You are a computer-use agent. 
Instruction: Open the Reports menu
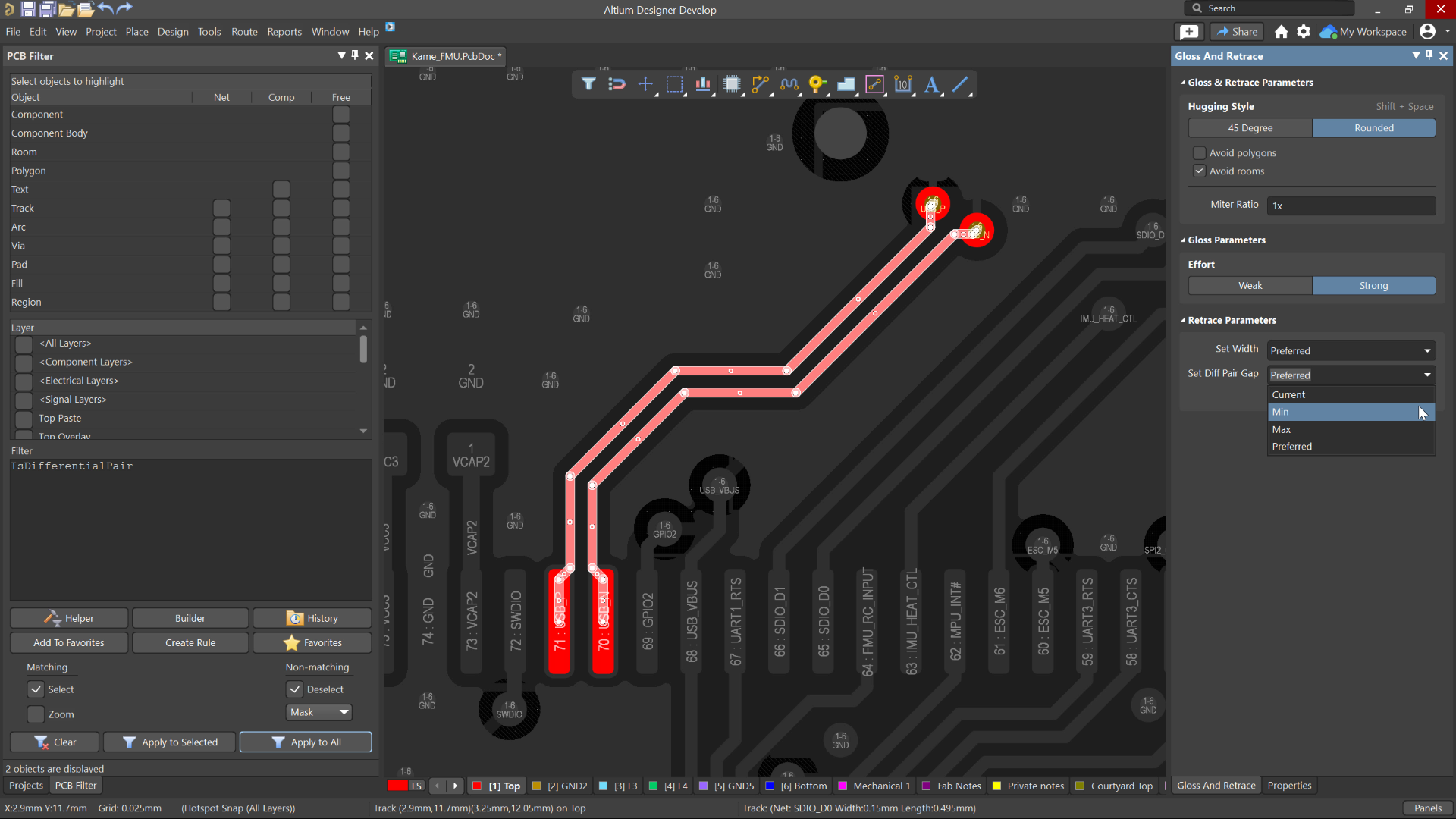point(284,32)
